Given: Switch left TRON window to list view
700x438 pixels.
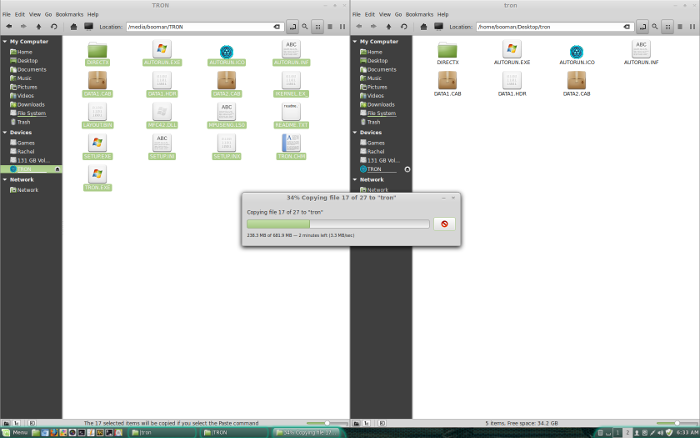Looking at the screenshot, I should [x=330, y=27].
